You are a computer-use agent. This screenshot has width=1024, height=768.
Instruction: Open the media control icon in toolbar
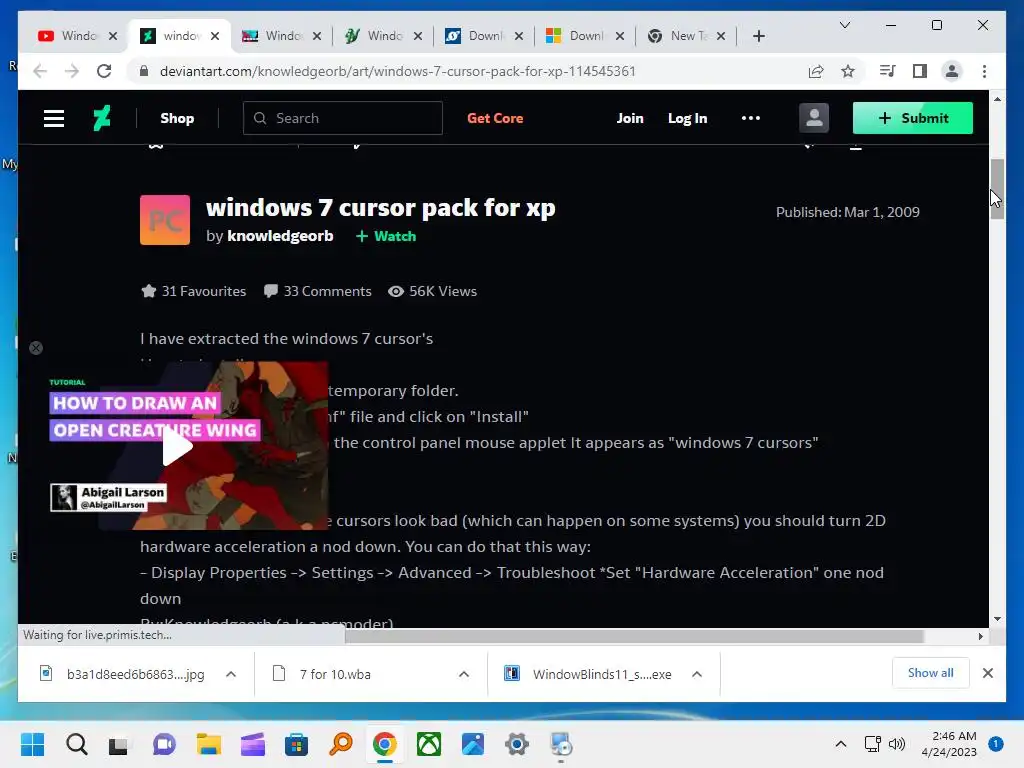coord(887,71)
